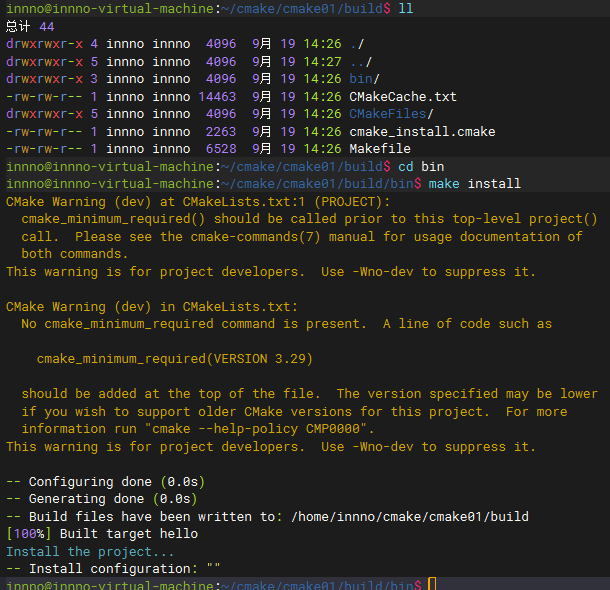The image size is (610, 590).
Task: Click '-- Install configuration: ""' line
Action: click(x=113, y=569)
